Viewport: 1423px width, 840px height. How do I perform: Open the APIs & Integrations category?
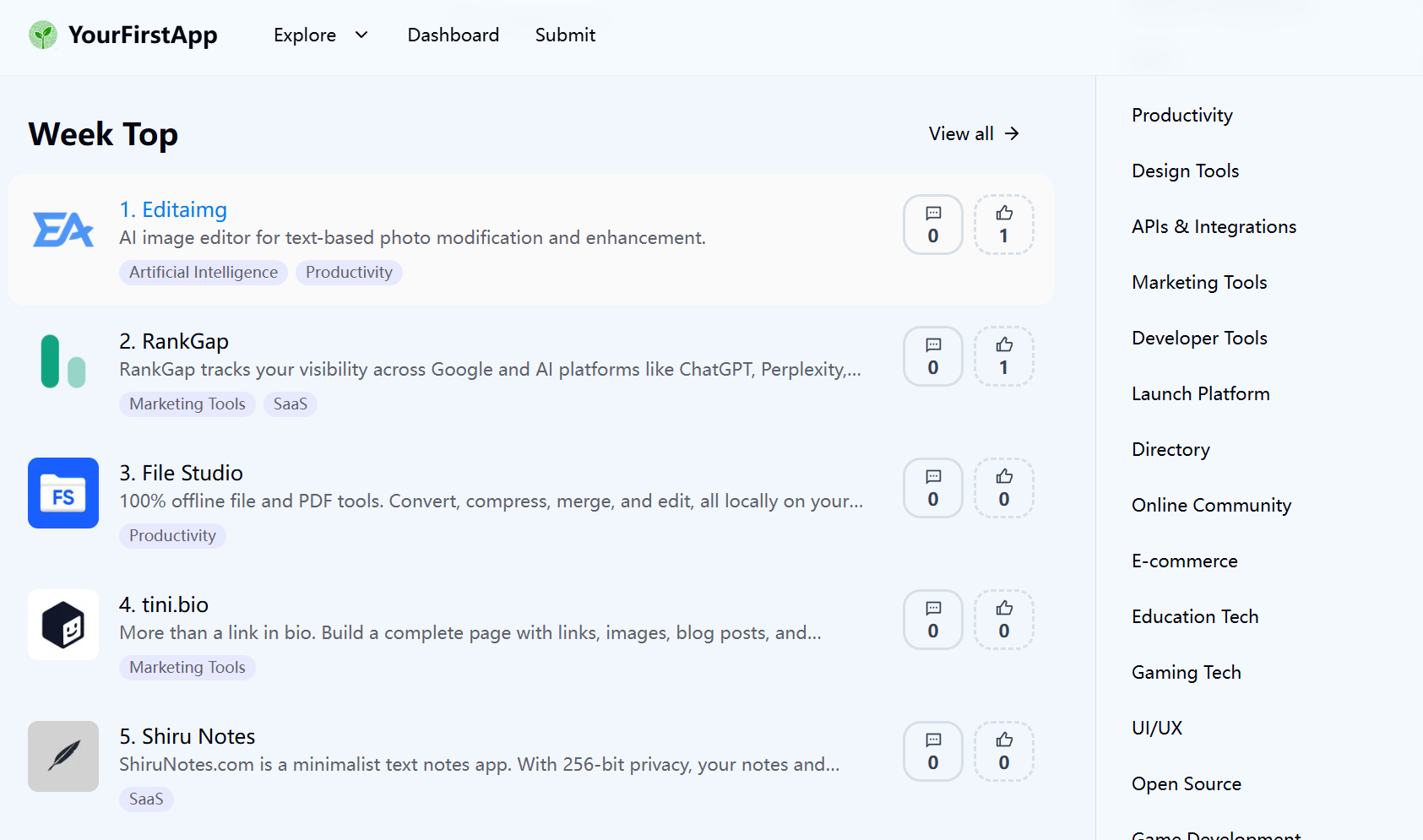tap(1214, 227)
